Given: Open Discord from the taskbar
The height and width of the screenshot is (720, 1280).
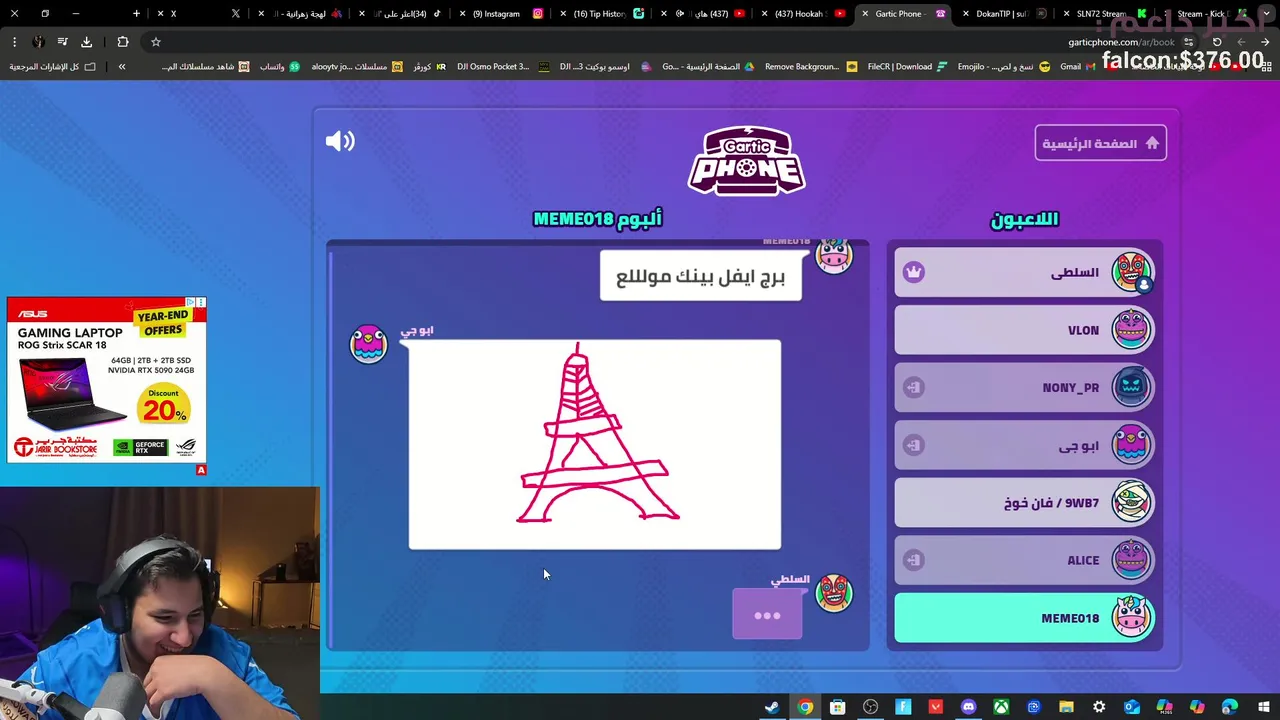Looking at the screenshot, I should pos(968,707).
